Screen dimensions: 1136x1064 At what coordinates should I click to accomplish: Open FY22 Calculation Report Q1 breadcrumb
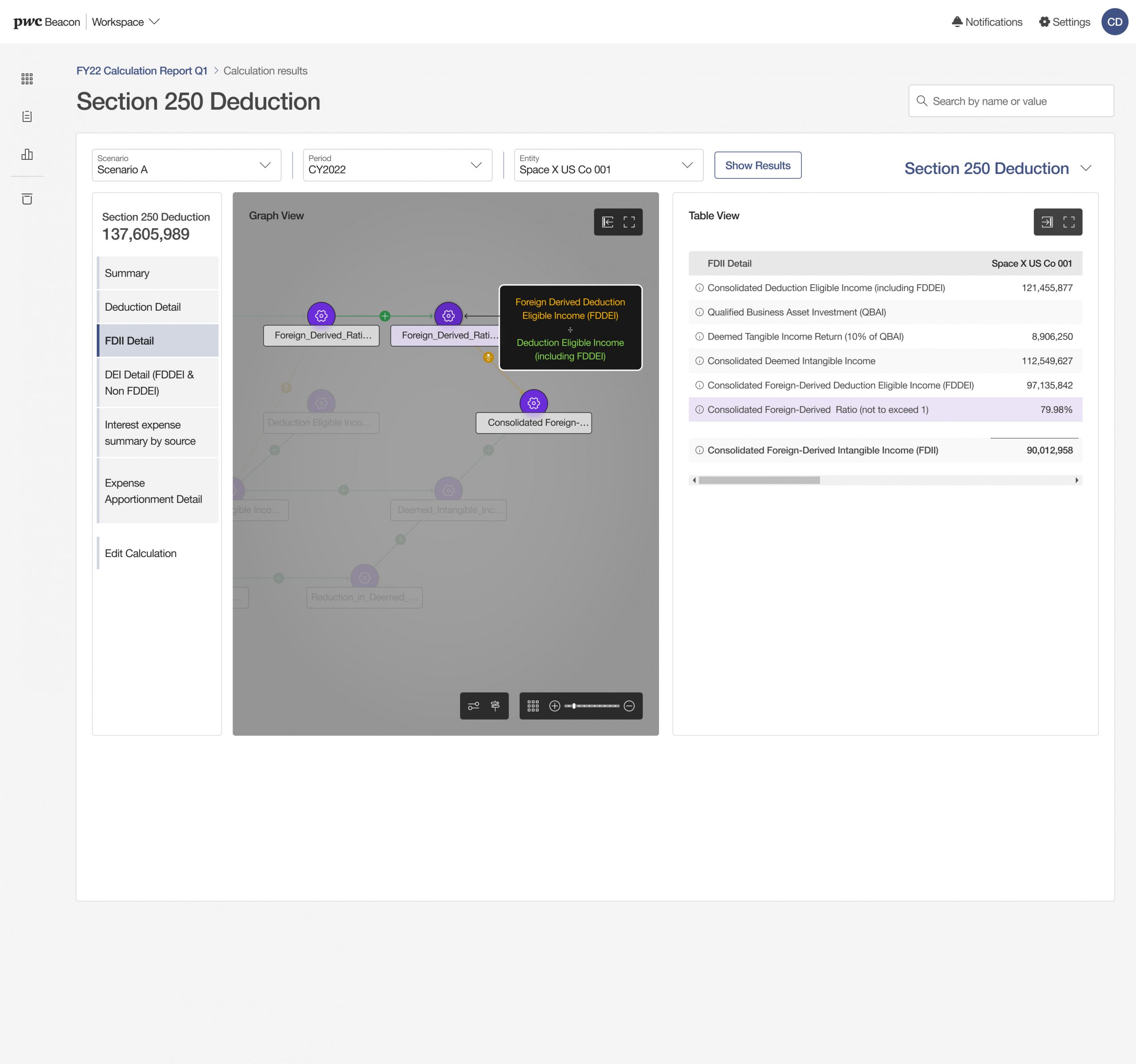pyautogui.click(x=142, y=71)
